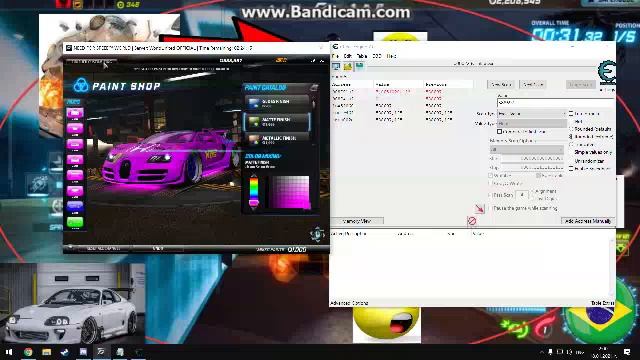Select the blue paint swatch in the left column
640x360 pixels.
75,207
